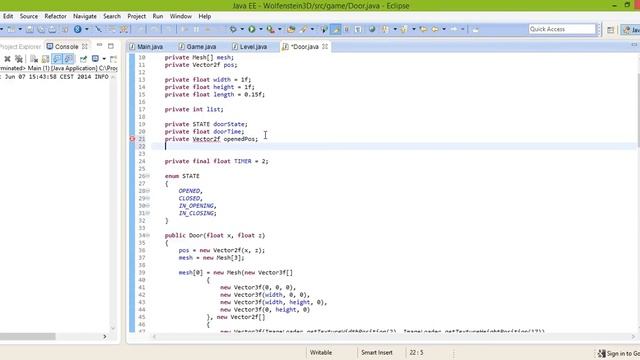Click the Pin Editor toolbar icon
640x360 pixels.
476,29
